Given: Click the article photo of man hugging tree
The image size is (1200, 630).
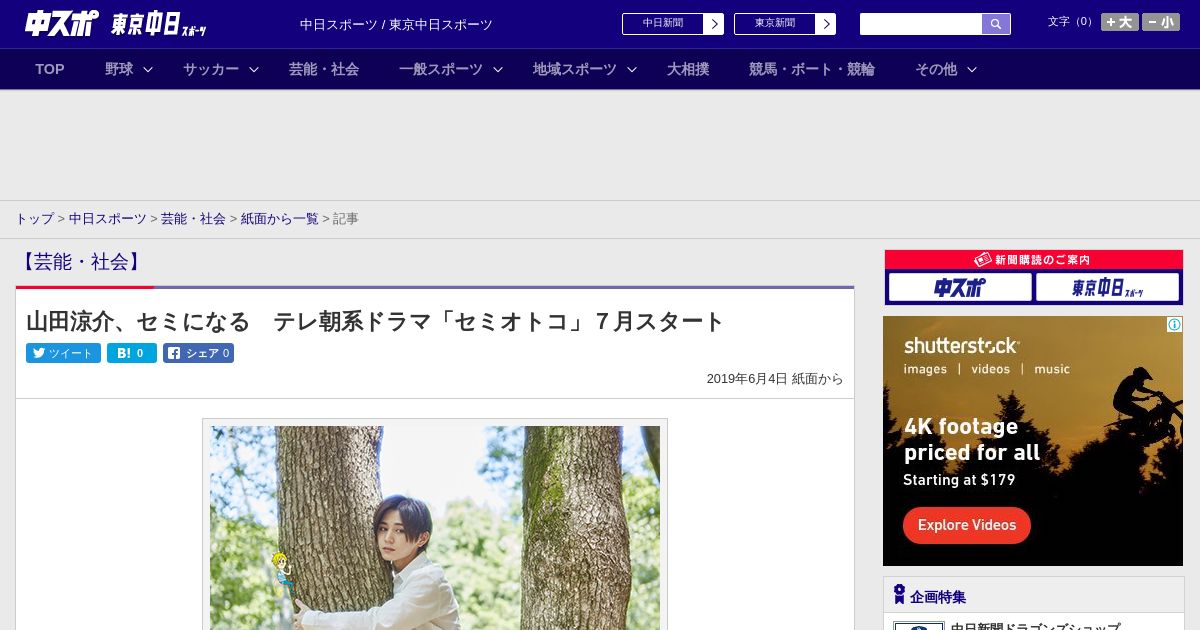Looking at the screenshot, I should 435,526.
